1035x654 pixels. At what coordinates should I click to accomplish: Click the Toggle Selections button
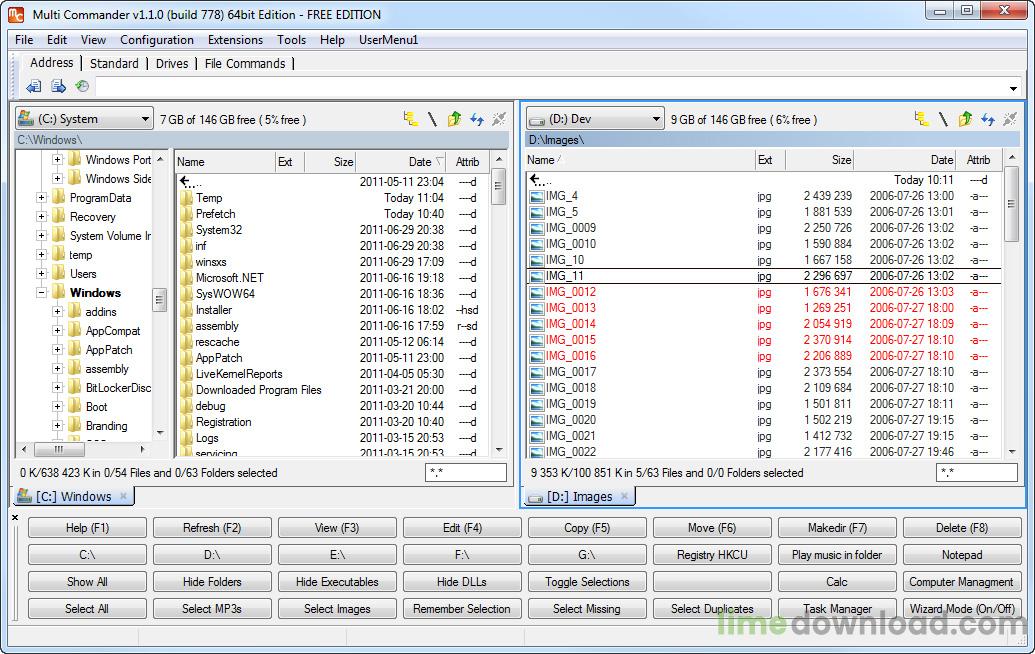[587, 582]
